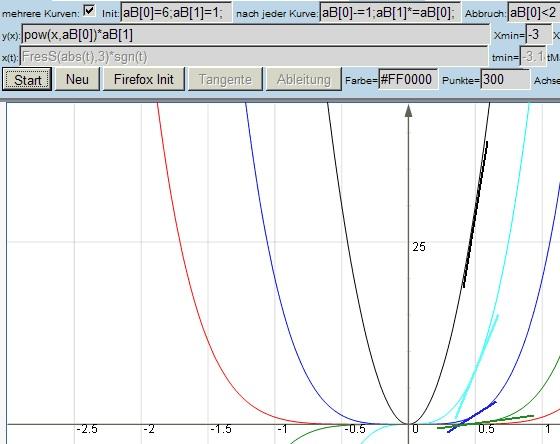560x444 pixels.
Task: Click the Abbruch condition field
Action: [x=534, y=13]
